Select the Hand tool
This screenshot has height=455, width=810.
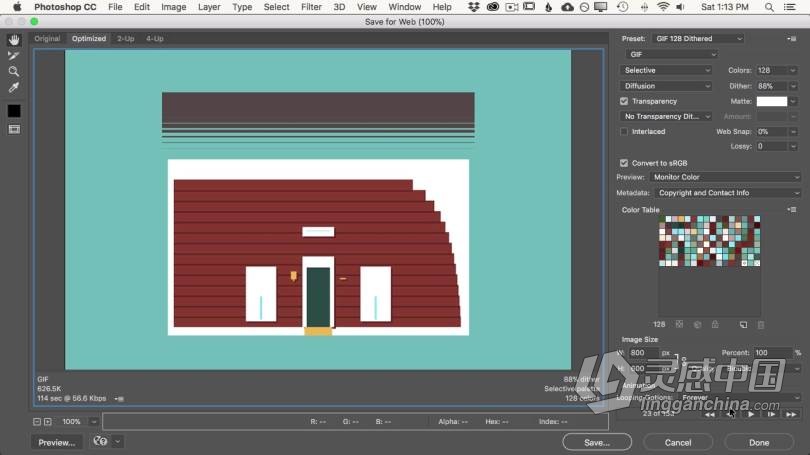pyautogui.click(x=14, y=41)
